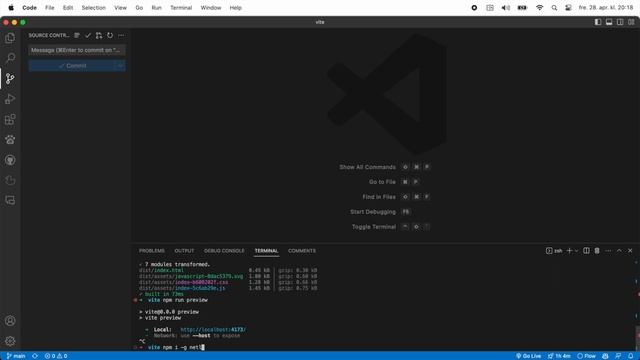Open Manage settings gear
The width and height of the screenshot is (640, 360).
(x=10, y=341)
